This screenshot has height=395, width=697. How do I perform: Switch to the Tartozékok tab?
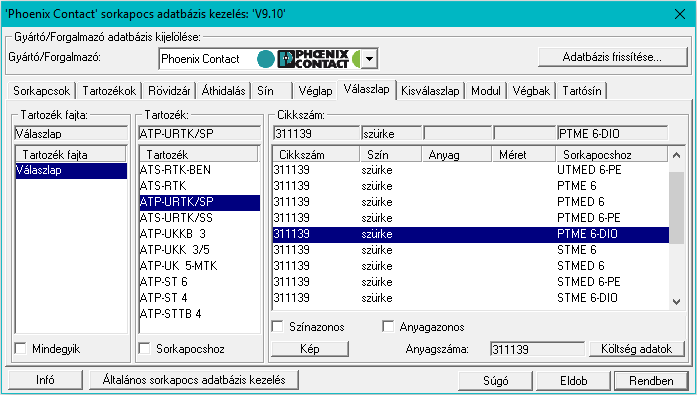pos(109,91)
